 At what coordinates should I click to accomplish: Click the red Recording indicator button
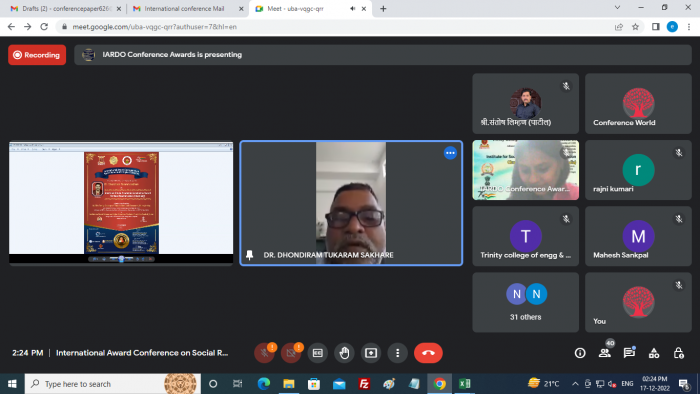click(x=37, y=55)
